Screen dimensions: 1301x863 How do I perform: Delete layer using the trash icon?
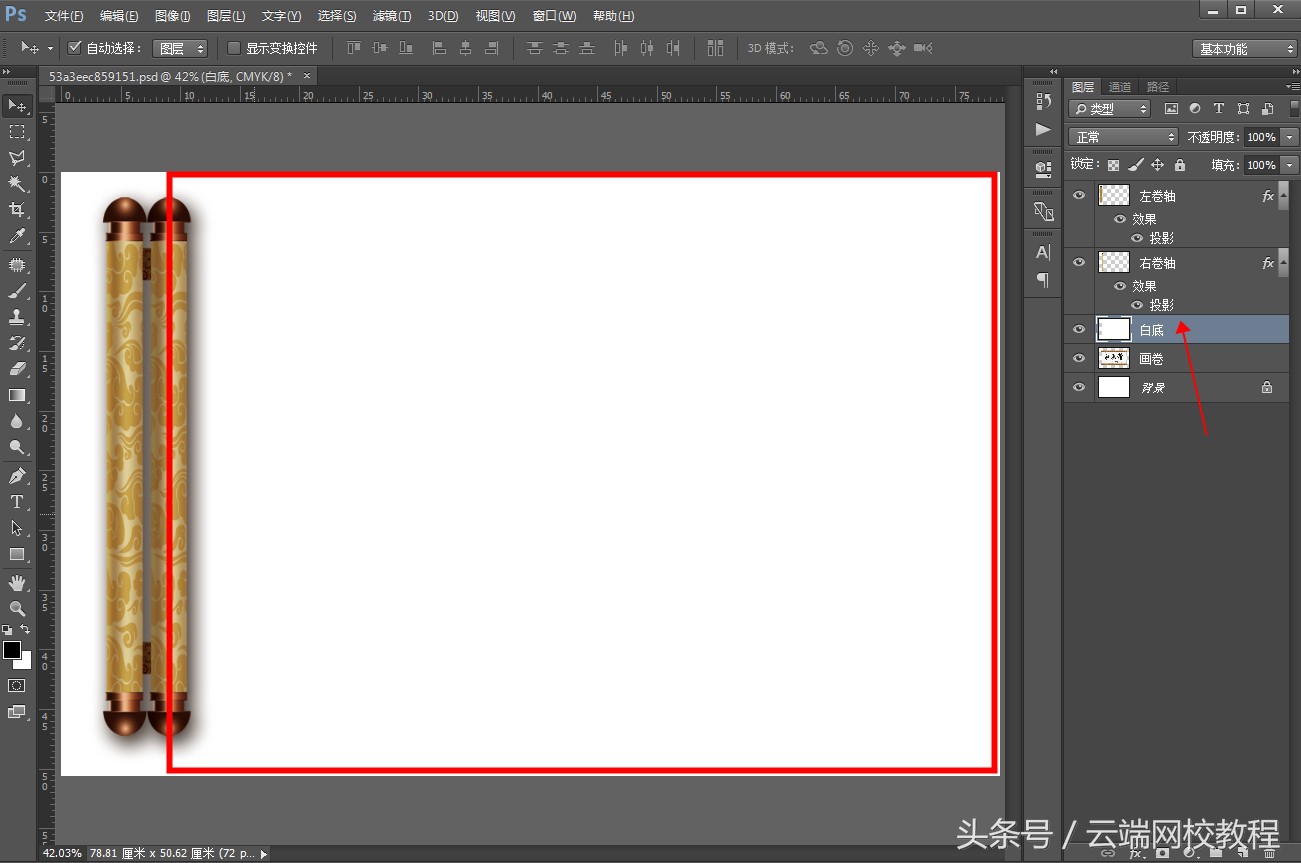1270,853
